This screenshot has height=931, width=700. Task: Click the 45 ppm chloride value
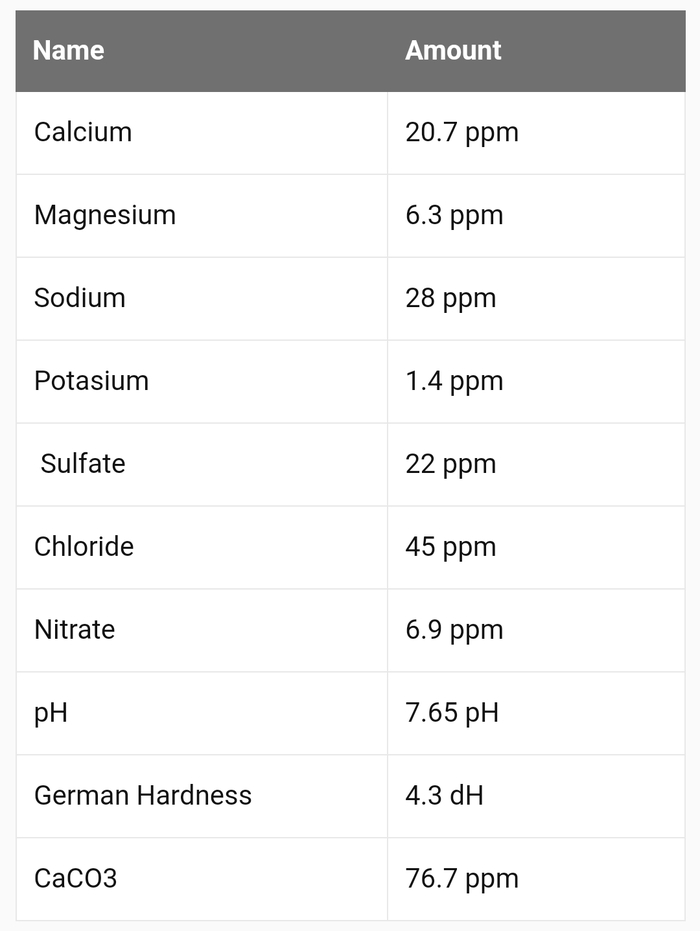[x=451, y=547]
